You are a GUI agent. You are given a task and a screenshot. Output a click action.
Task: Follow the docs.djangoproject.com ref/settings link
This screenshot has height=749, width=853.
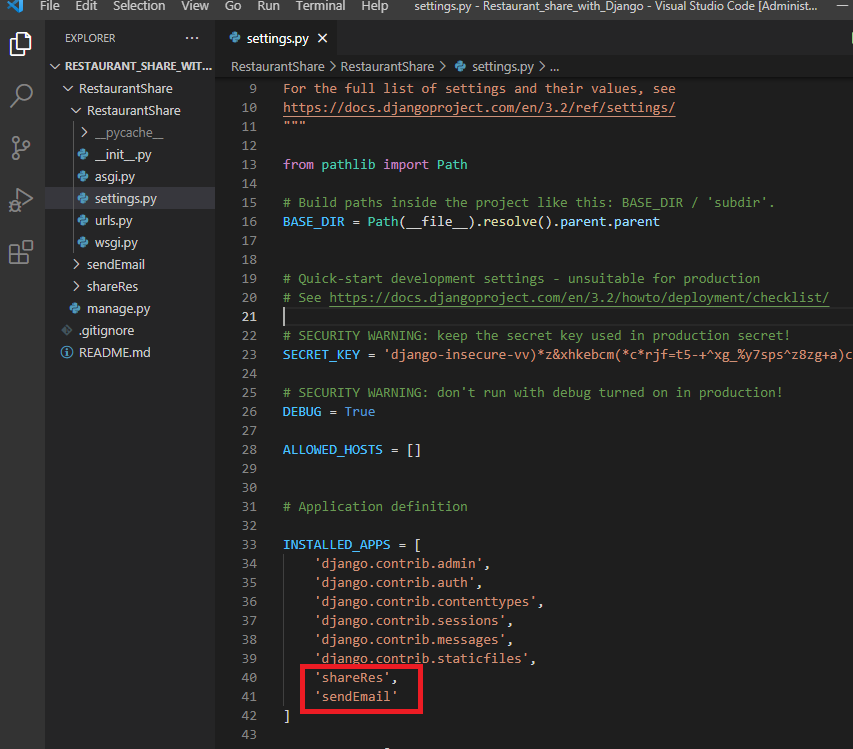pyautogui.click(x=479, y=108)
